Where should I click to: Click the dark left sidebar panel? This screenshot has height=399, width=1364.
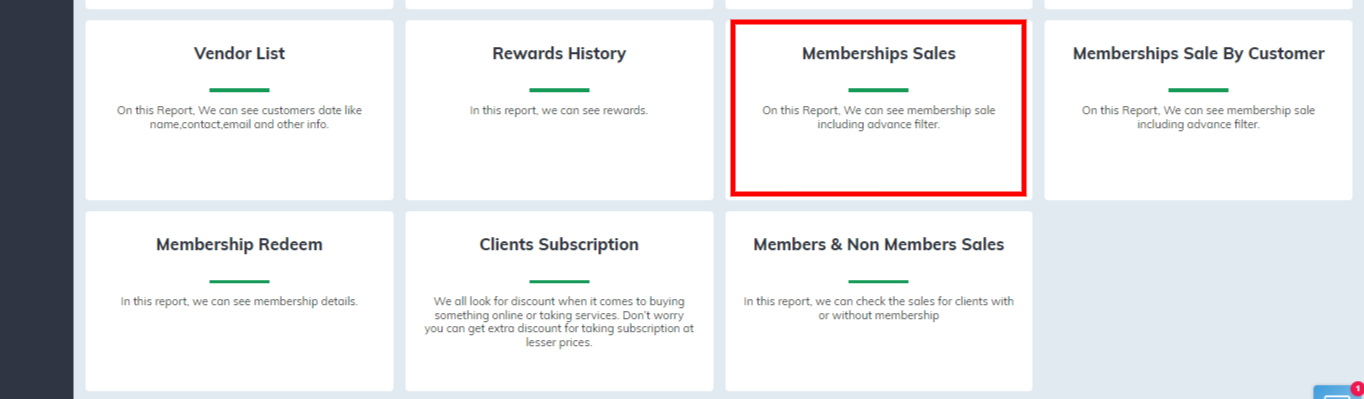point(36,199)
